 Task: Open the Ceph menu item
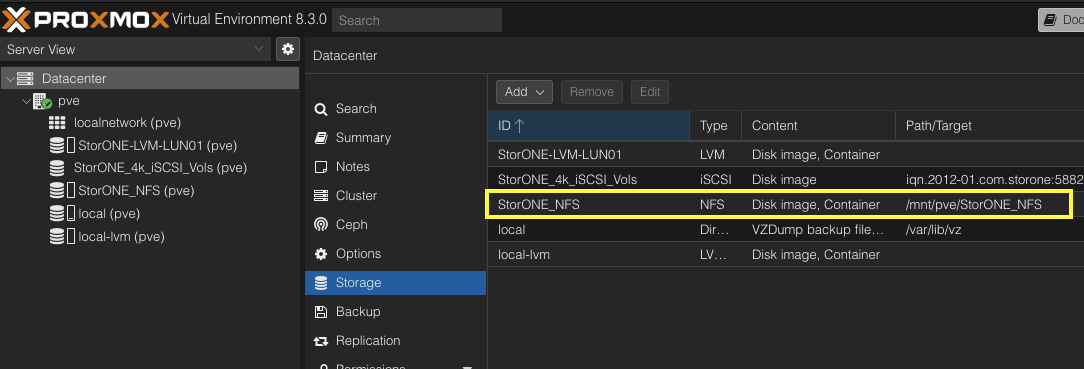click(395, 225)
